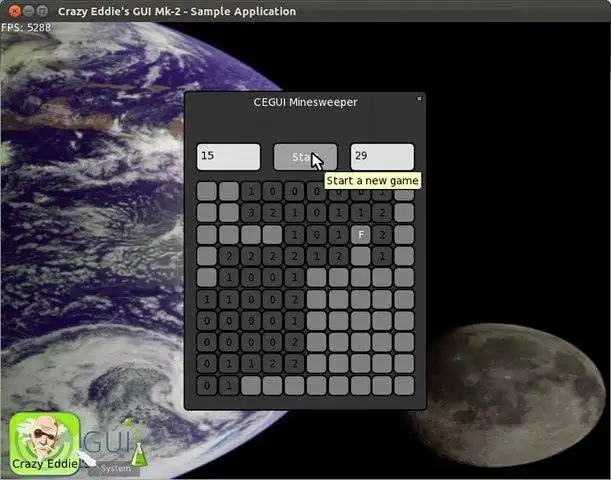
Task: Click the timer field showing 29
Action: (x=382, y=157)
